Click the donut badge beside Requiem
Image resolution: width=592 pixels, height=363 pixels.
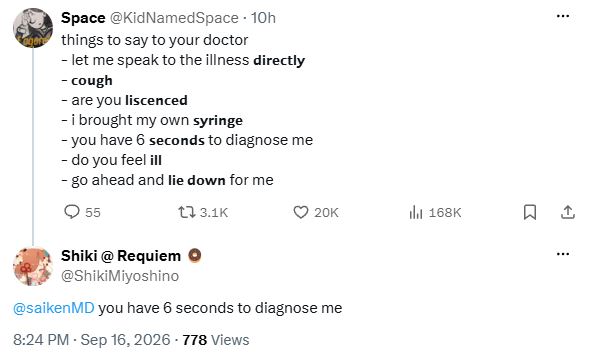[194, 256]
